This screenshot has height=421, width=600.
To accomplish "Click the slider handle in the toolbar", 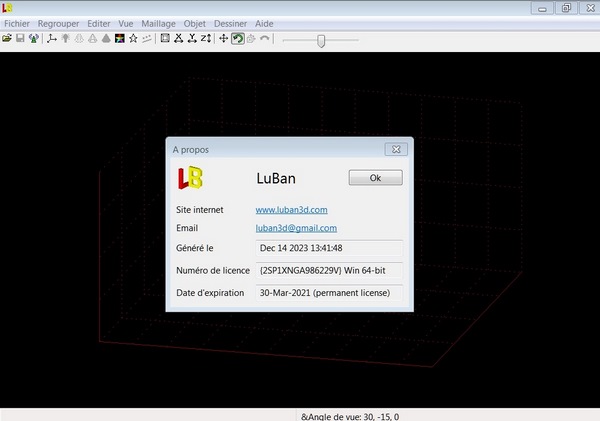I will pos(321,41).
